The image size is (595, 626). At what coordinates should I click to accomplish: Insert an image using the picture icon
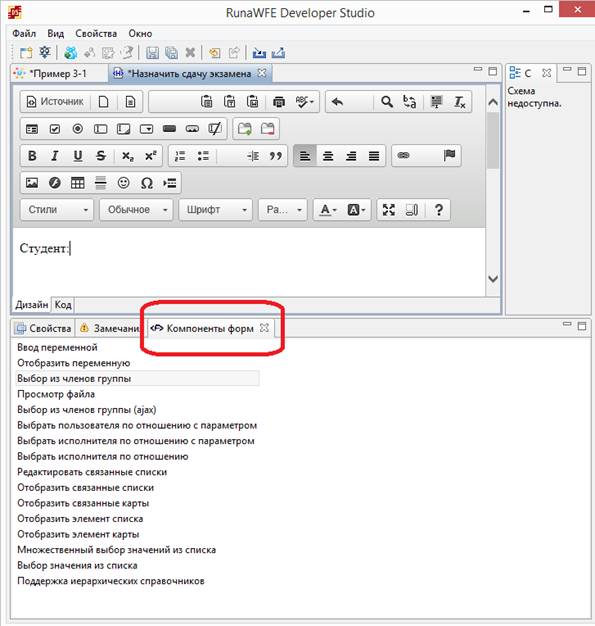[32, 183]
